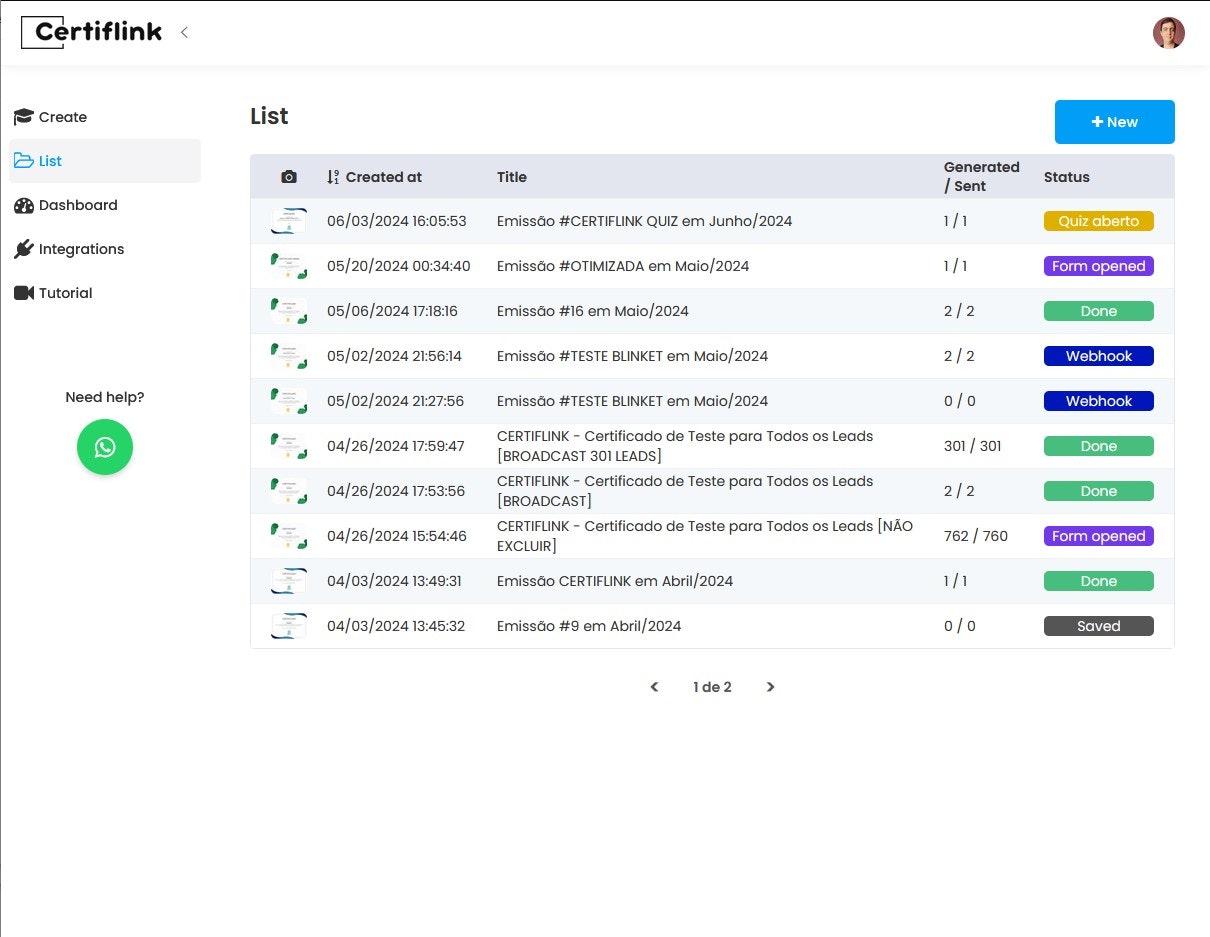Open title Emissão #16 em Maio/2024
1210x937 pixels.
[x=593, y=311]
